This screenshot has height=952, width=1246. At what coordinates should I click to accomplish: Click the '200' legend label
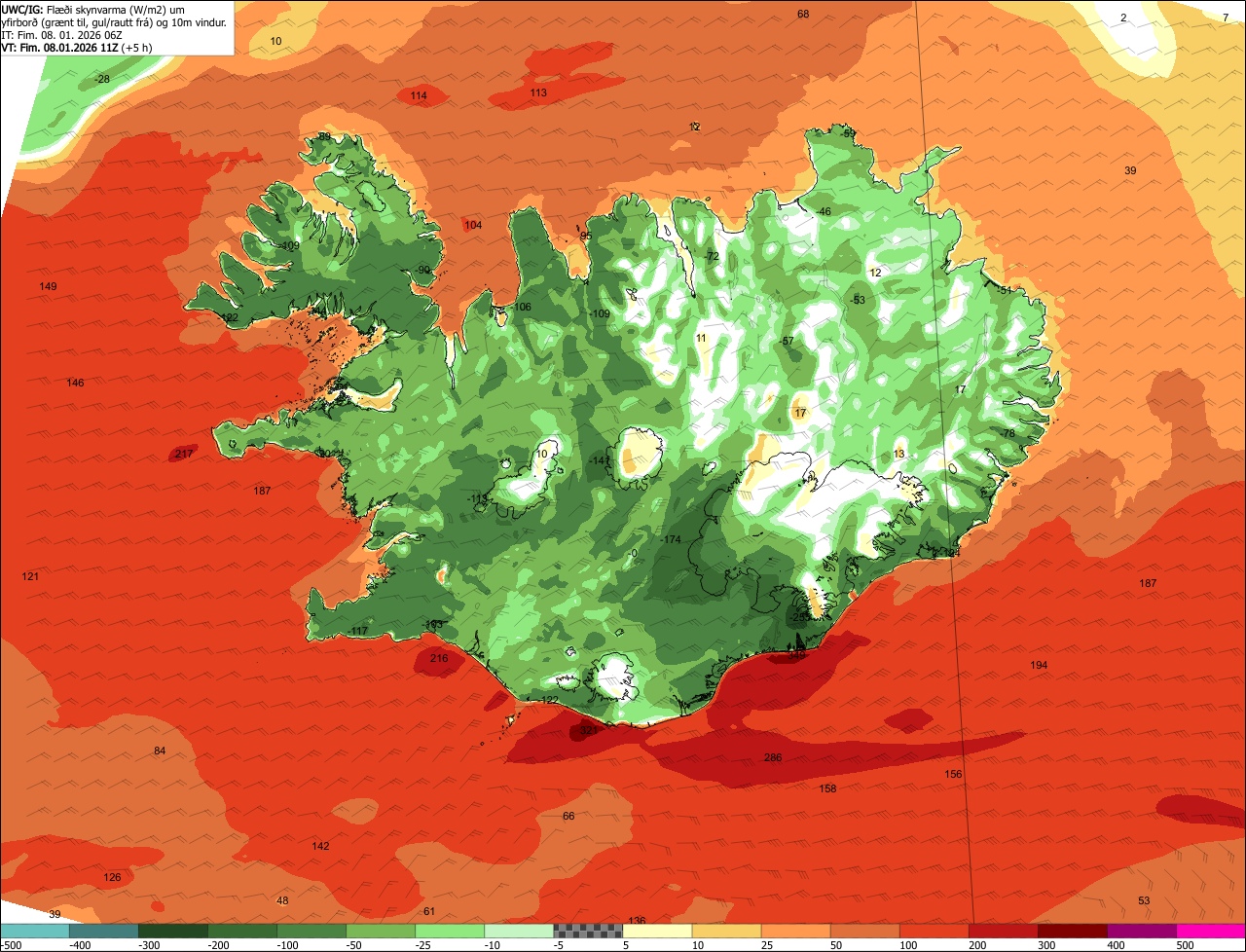coord(978,944)
